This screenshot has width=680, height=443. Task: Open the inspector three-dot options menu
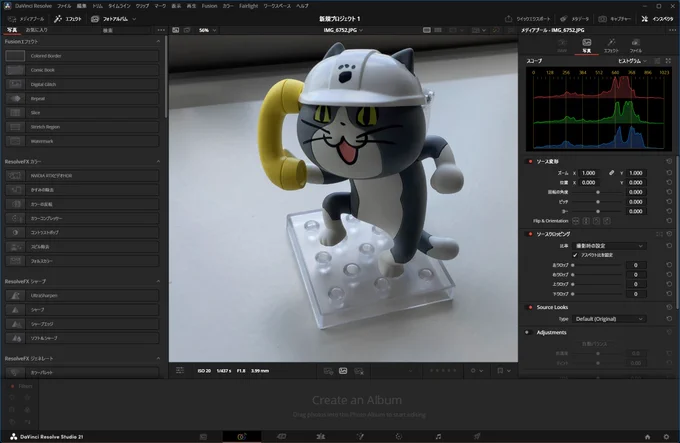(673, 30)
